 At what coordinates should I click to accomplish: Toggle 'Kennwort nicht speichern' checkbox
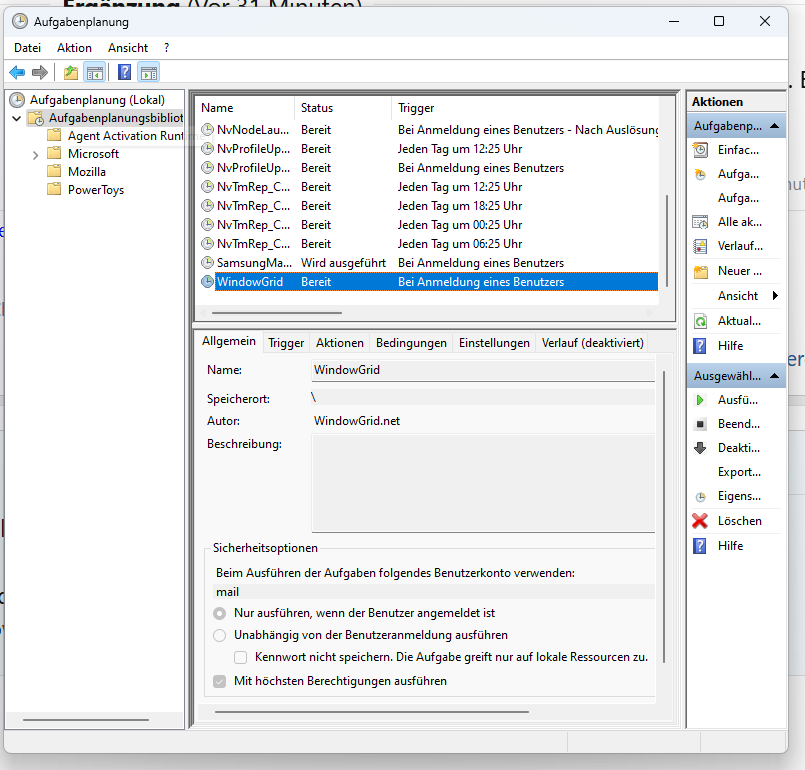tap(240, 658)
